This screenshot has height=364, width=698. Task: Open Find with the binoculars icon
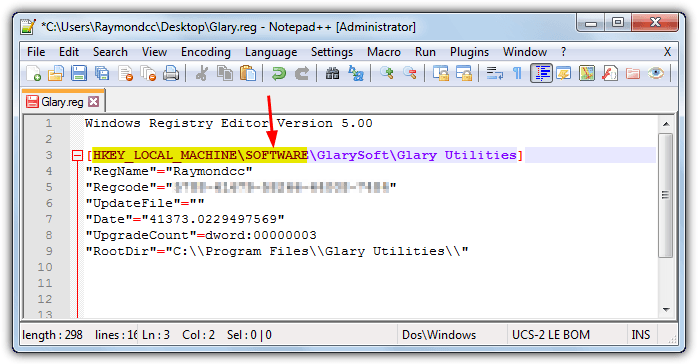click(333, 73)
